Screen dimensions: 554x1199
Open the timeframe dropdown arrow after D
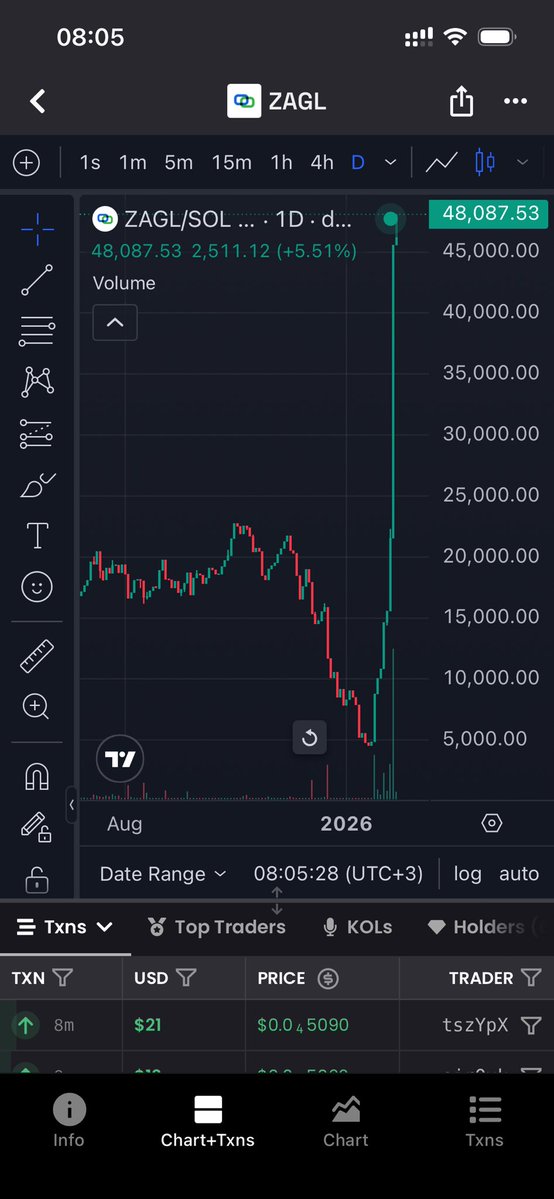point(390,162)
